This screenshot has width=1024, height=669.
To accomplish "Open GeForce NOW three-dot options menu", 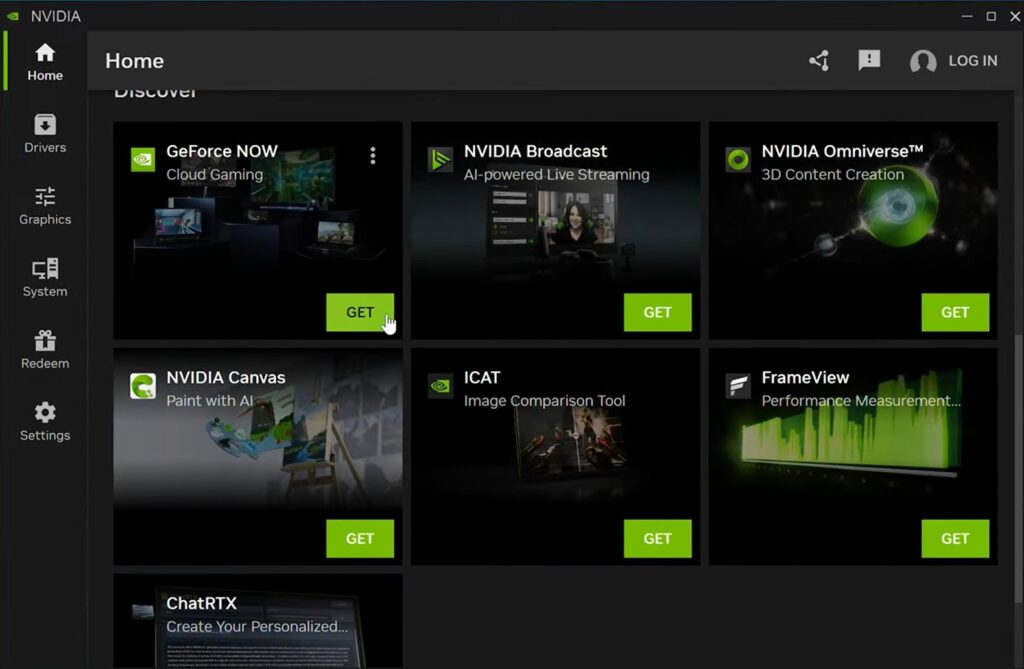I will pyautogui.click(x=373, y=156).
